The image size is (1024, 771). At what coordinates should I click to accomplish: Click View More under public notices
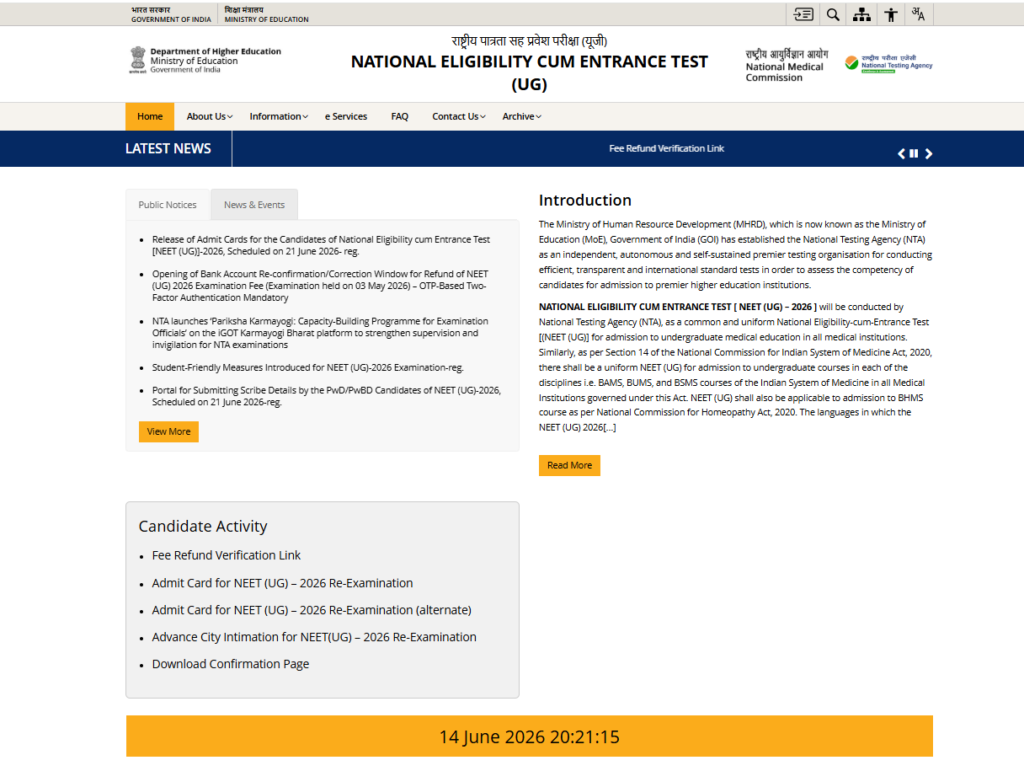(168, 432)
